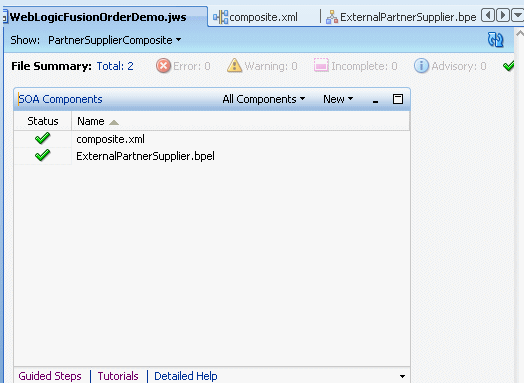Toggle the Name column sort arrow
The image size is (524, 383).
[x=114, y=122]
